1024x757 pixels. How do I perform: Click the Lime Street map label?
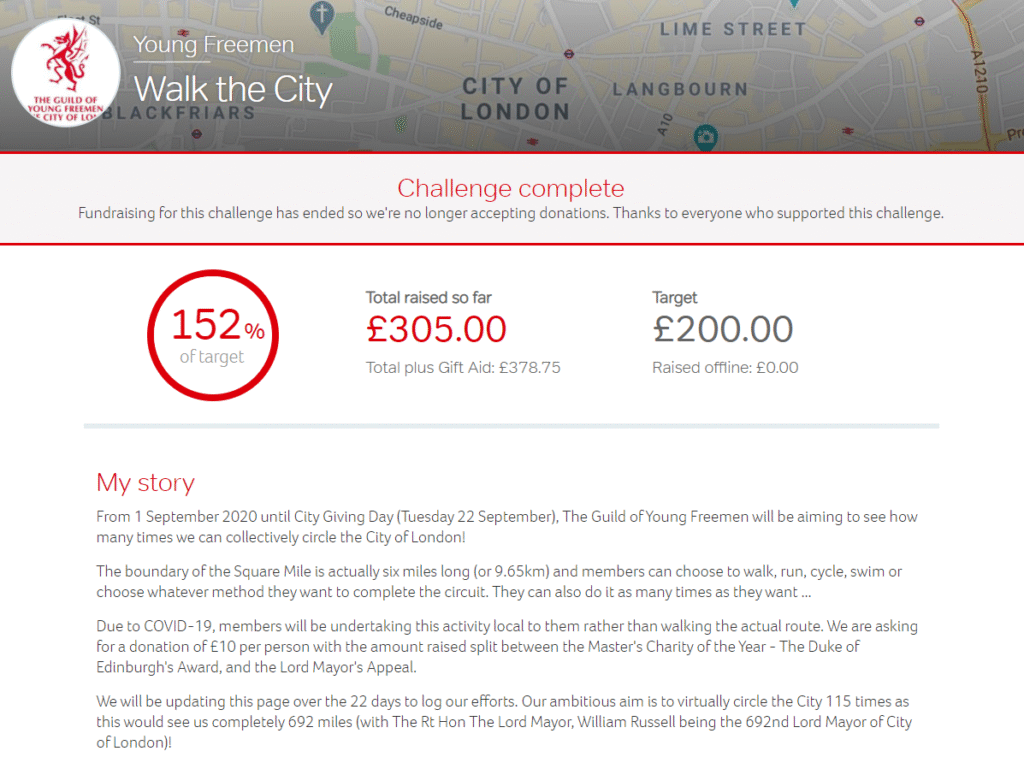pos(732,29)
